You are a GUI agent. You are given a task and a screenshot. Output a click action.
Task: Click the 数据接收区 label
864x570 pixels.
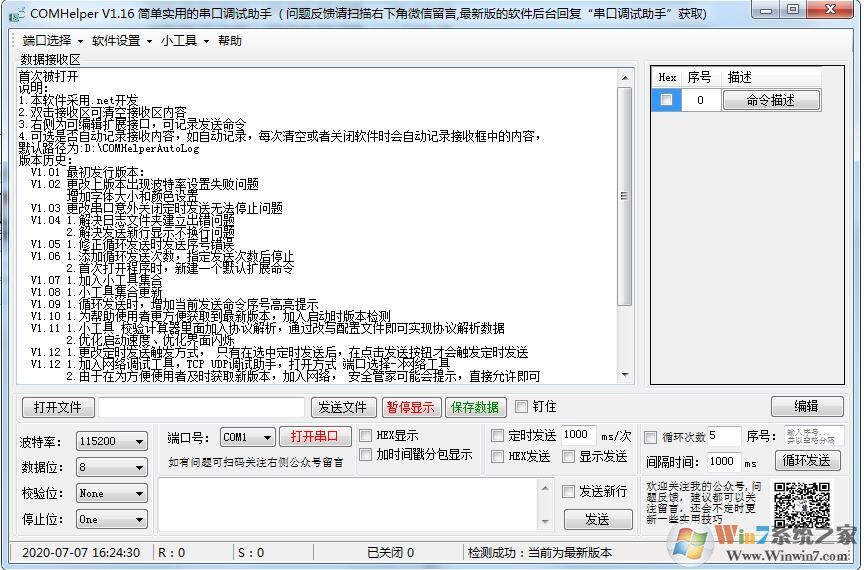(51, 60)
